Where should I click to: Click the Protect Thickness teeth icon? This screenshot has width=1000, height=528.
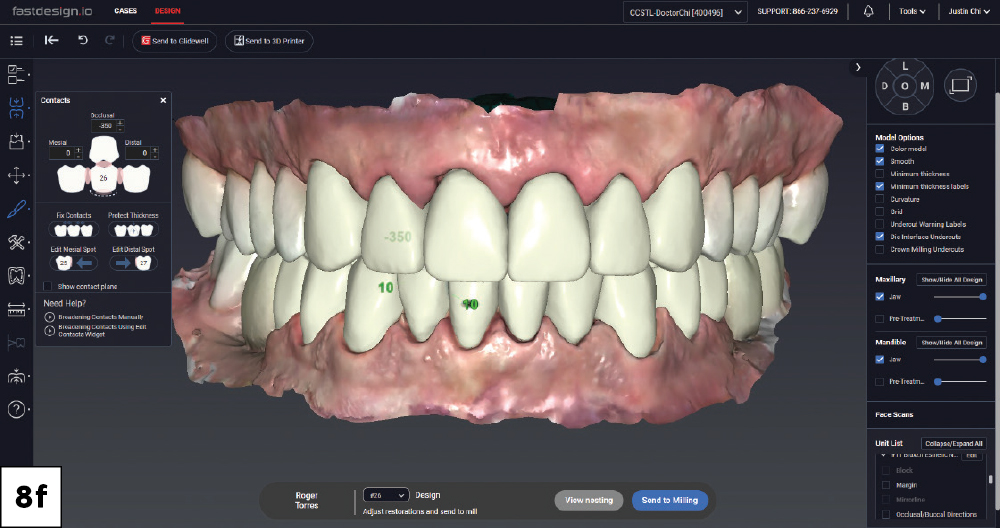tap(133, 230)
